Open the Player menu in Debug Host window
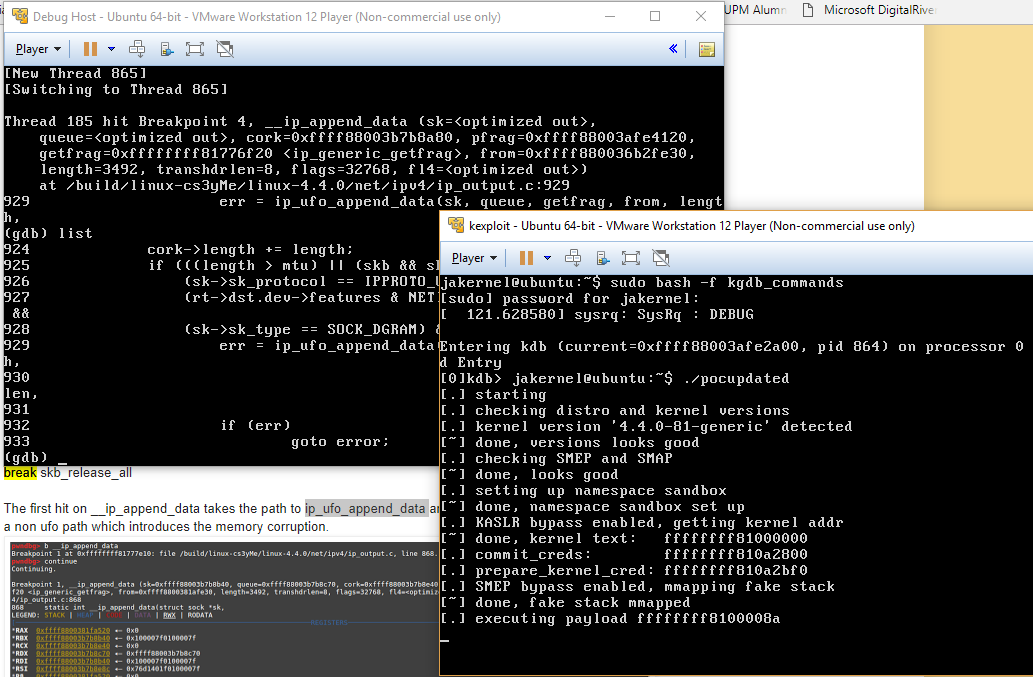1033x677 pixels. point(35,48)
